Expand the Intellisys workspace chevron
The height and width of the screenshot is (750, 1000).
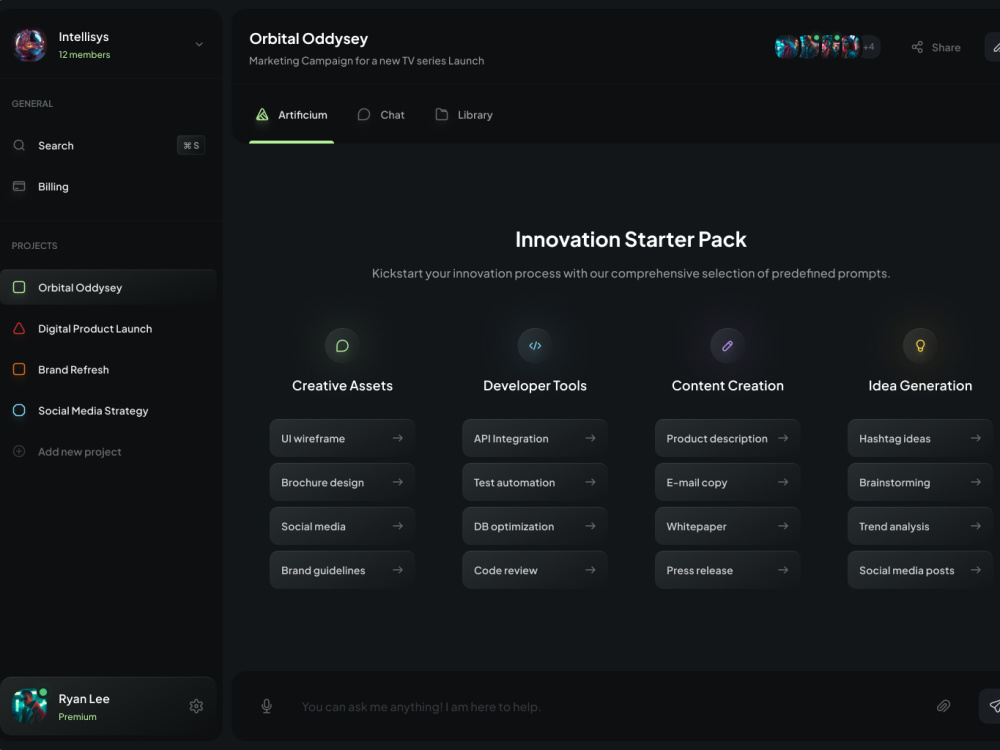199,45
